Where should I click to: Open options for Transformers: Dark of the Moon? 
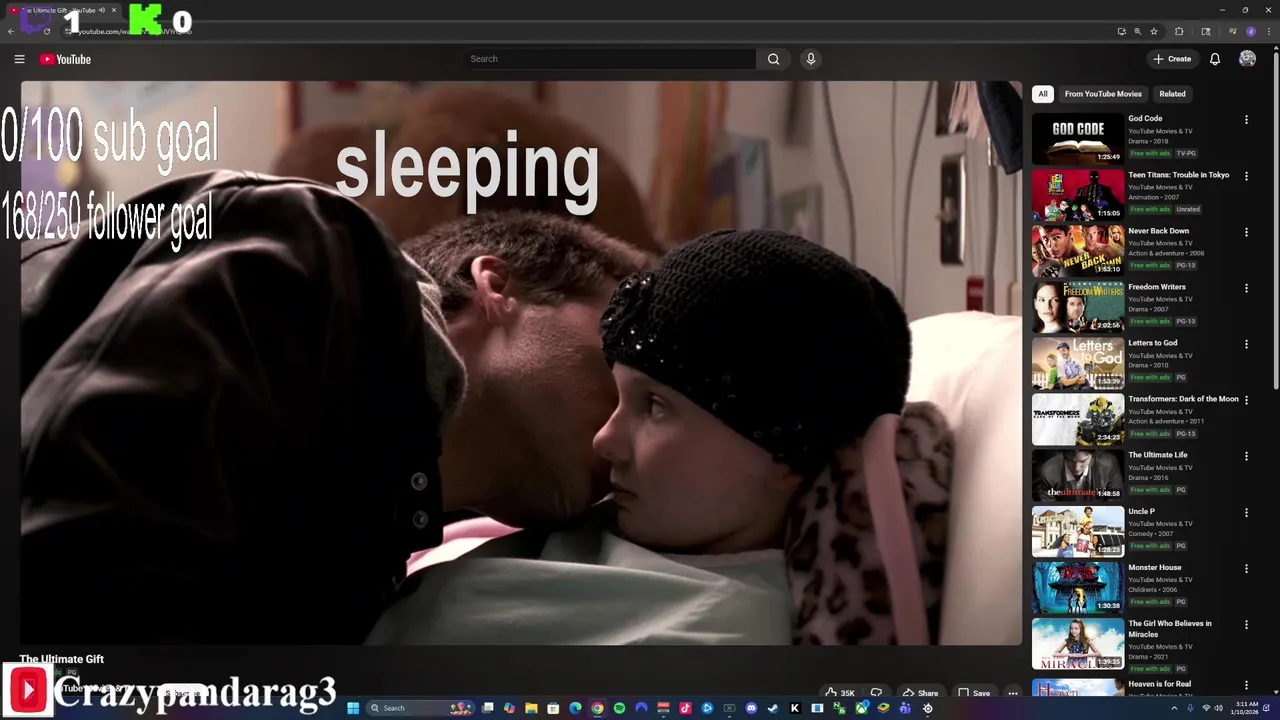(1246, 400)
